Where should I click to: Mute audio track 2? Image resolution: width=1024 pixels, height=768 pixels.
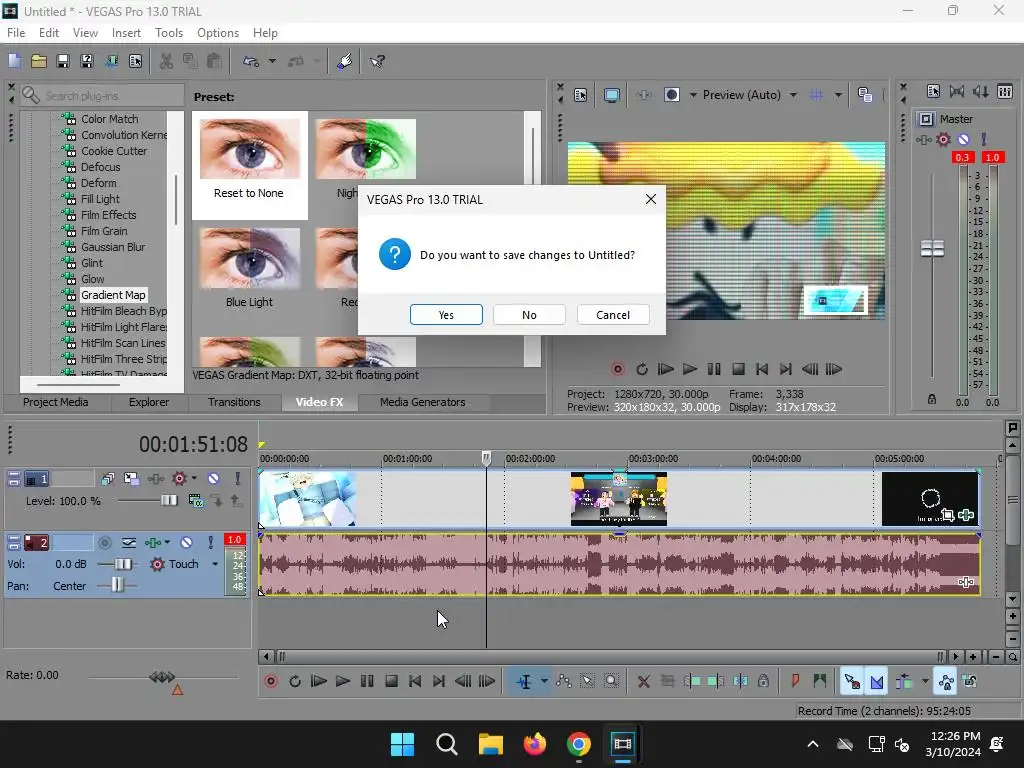click(186, 543)
